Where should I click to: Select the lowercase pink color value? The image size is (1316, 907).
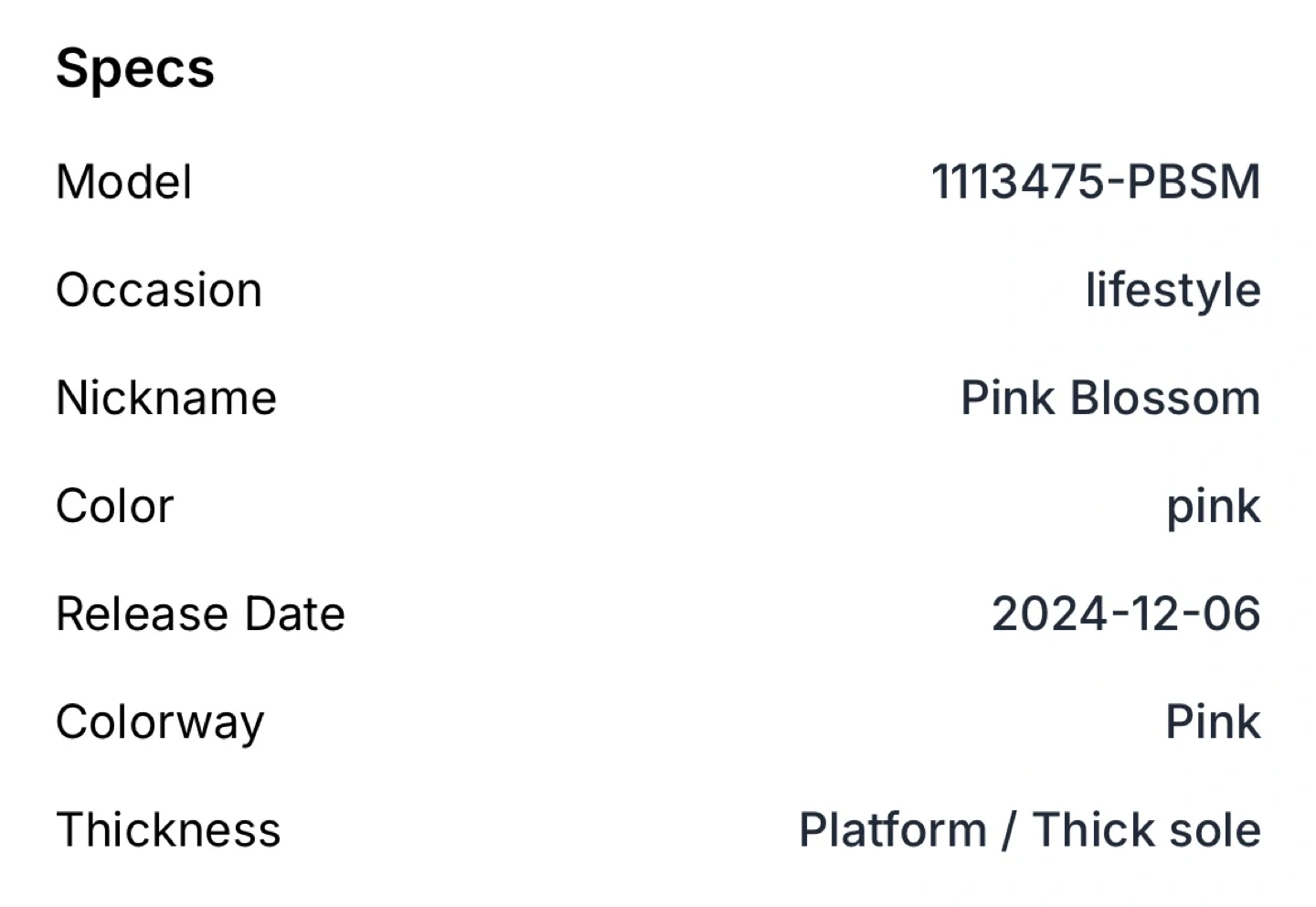tap(1213, 506)
